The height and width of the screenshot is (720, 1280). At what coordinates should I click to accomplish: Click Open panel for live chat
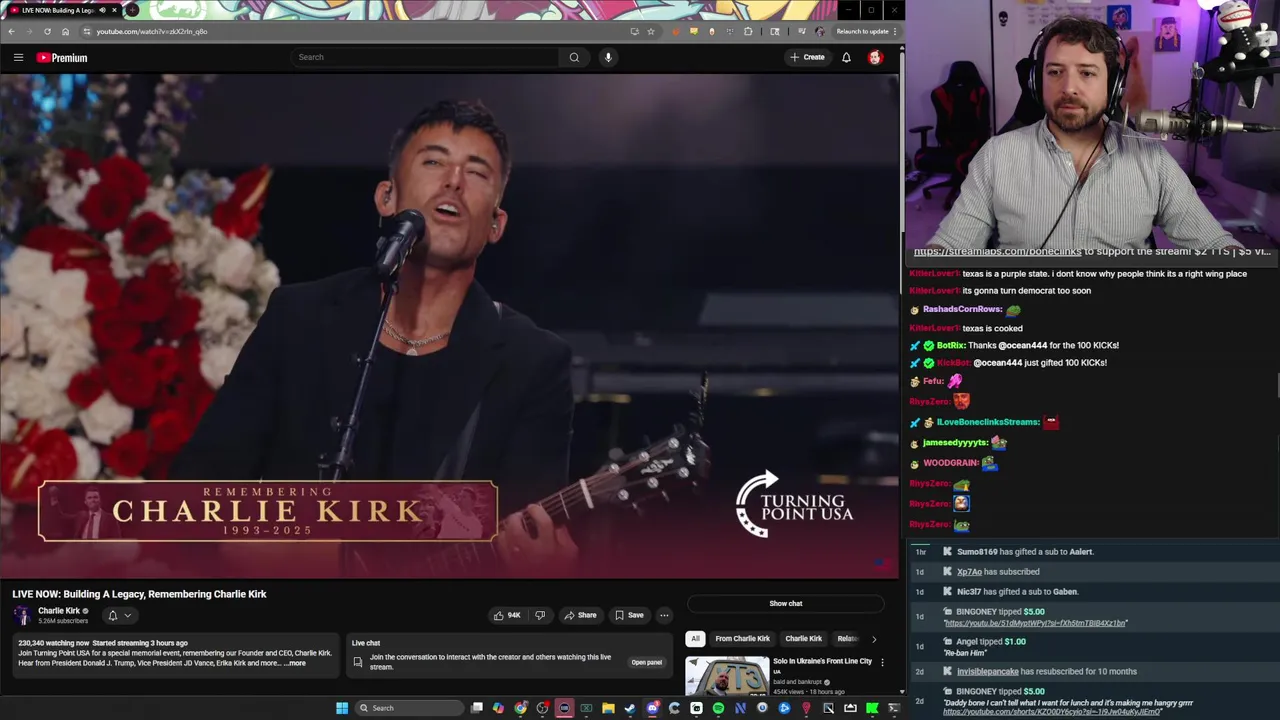pos(646,662)
